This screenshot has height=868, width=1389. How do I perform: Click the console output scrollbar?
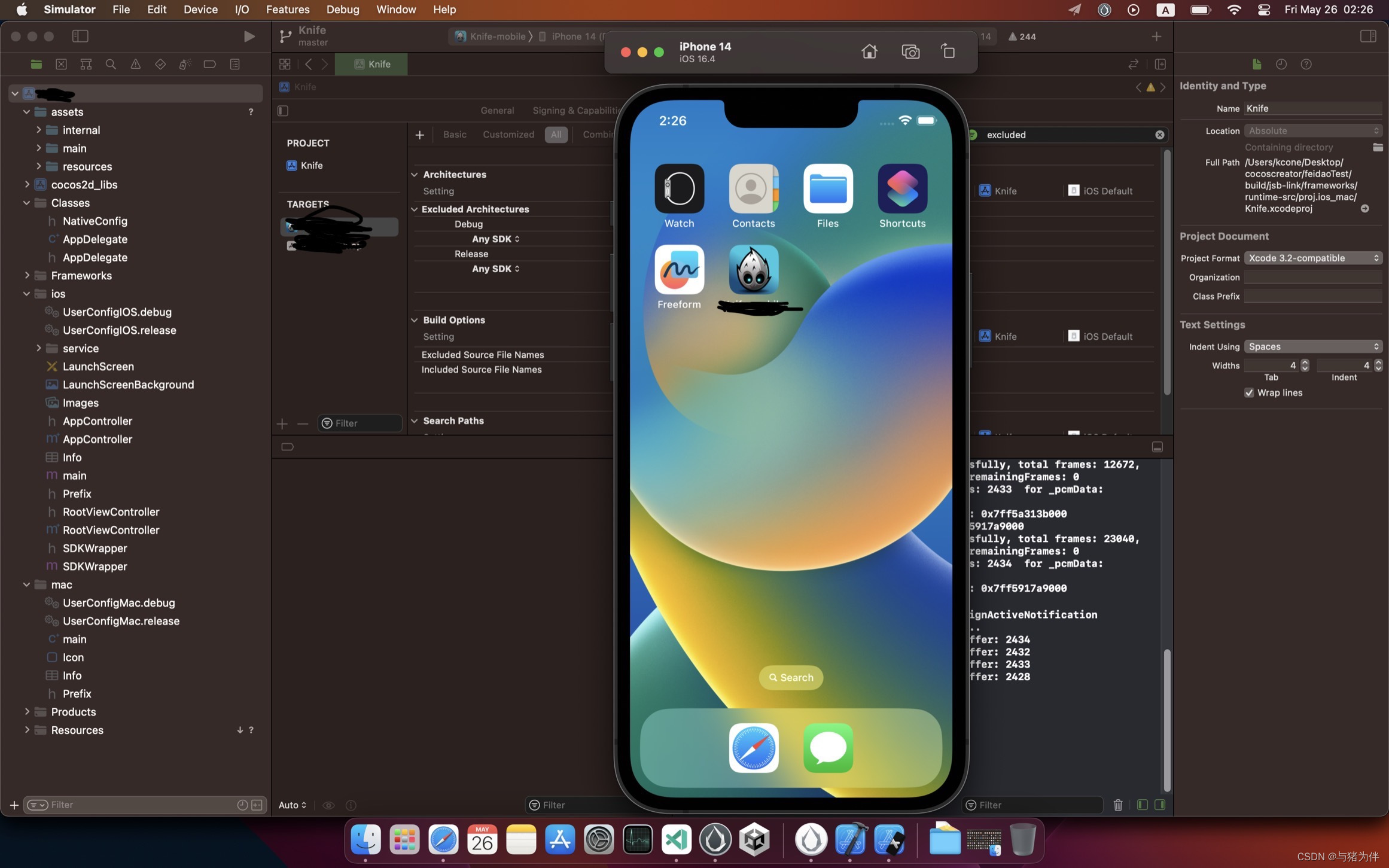(x=1166, y=719)
